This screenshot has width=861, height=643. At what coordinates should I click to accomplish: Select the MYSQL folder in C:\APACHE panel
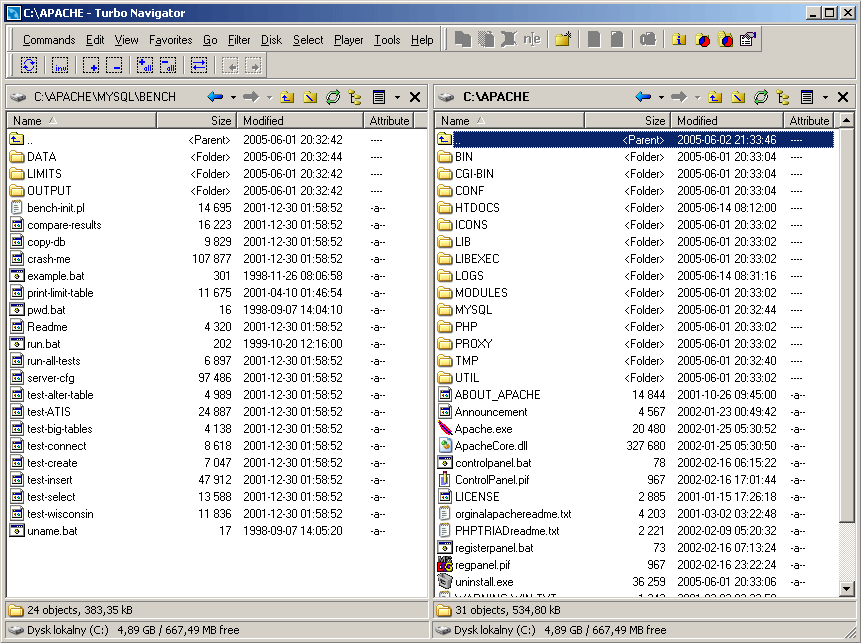point(473,310)
